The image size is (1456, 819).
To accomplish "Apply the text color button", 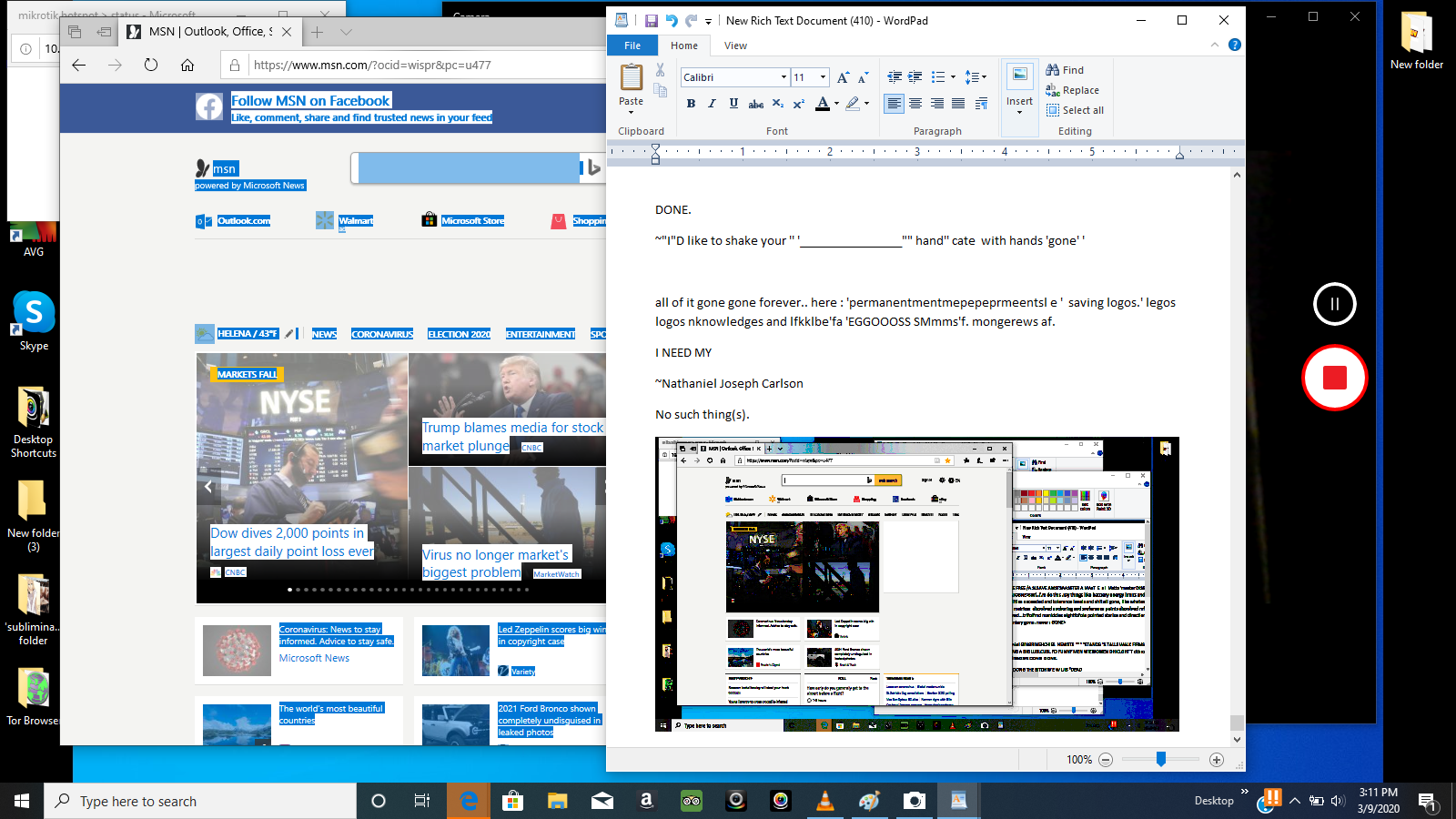I will 823,104.
